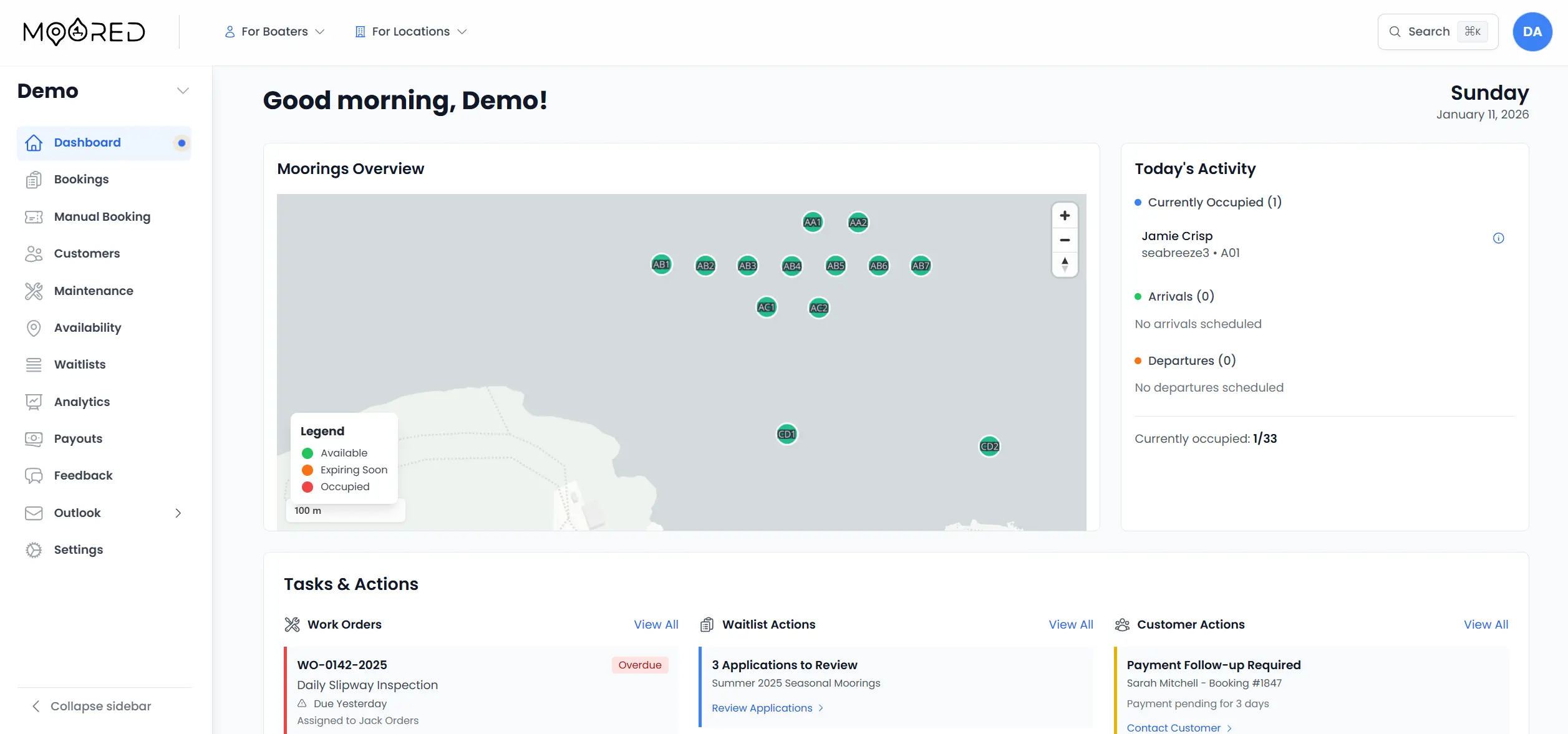
Task: Select the Bookings sidebar icon
Action: 81,179
